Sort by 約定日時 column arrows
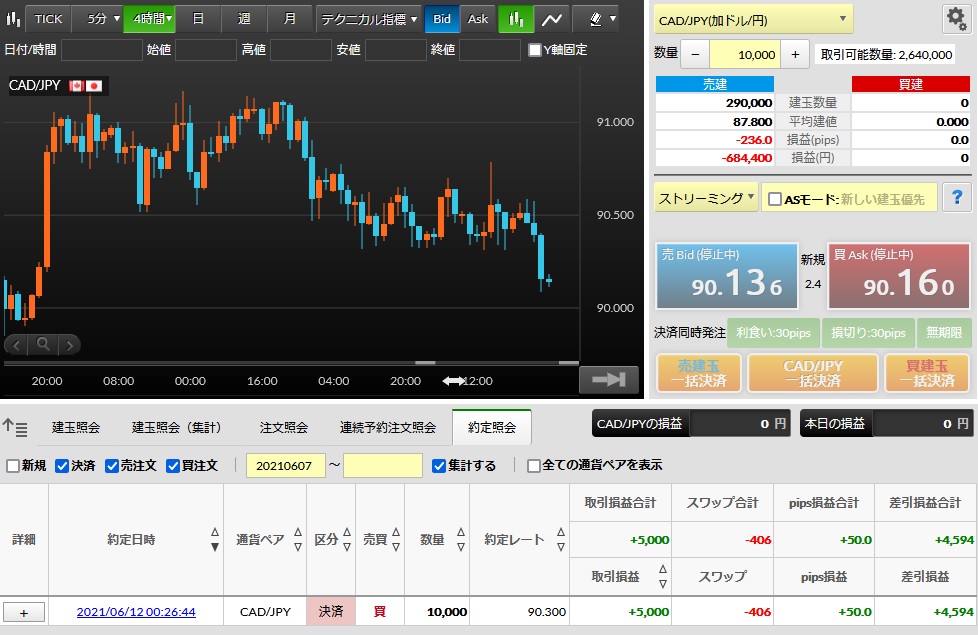Image resolution: width=978 pixels, height=635 pixels. click(215, 540)
